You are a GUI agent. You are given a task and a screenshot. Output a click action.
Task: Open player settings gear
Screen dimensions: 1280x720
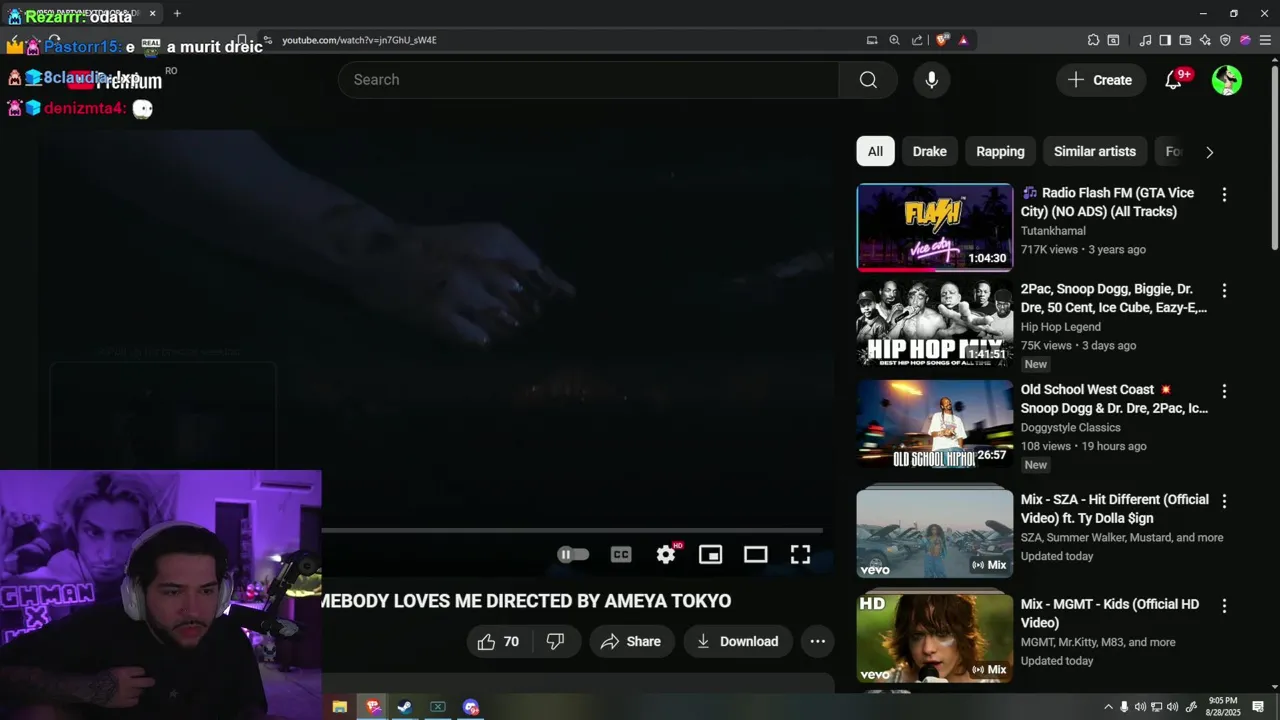pos(666,554)
